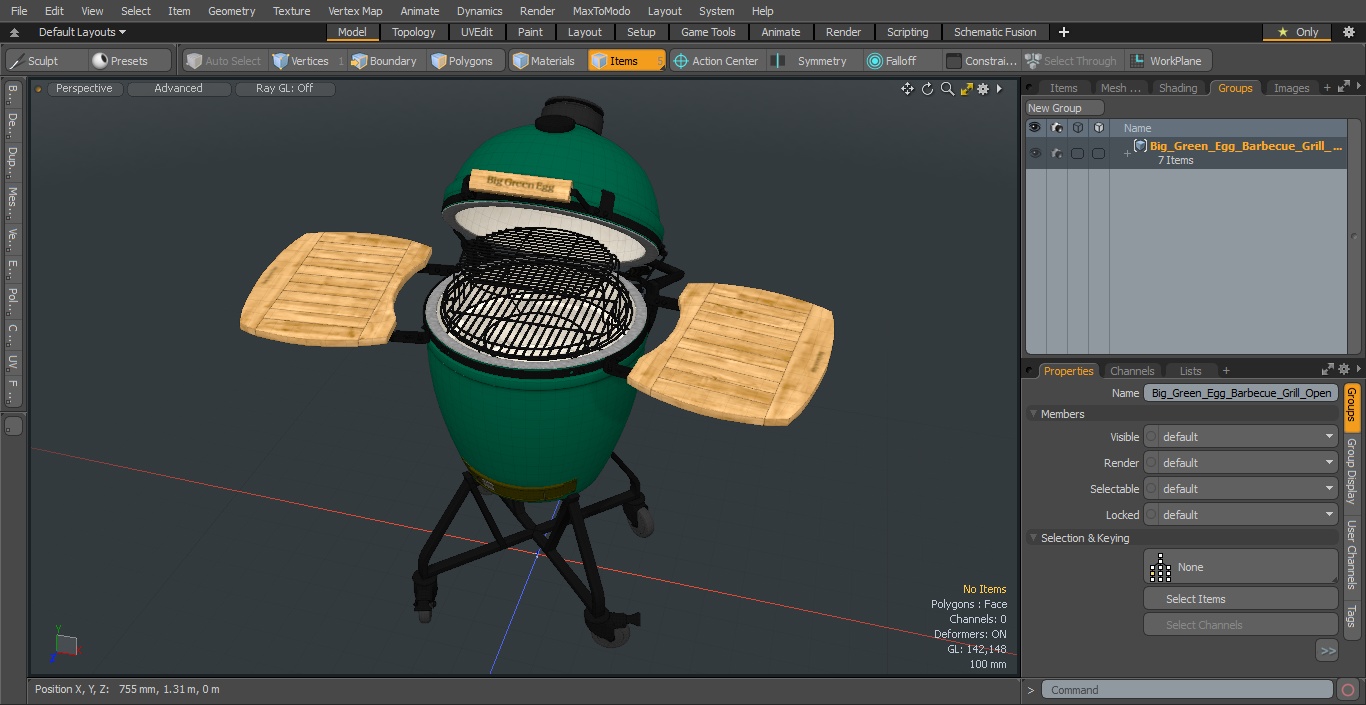Click the add layout tab plus icon

click(x=1063, y=32)
